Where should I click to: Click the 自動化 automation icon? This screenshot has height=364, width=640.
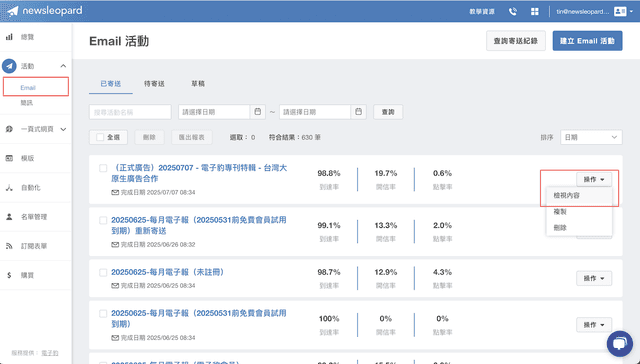click(9, 188)
